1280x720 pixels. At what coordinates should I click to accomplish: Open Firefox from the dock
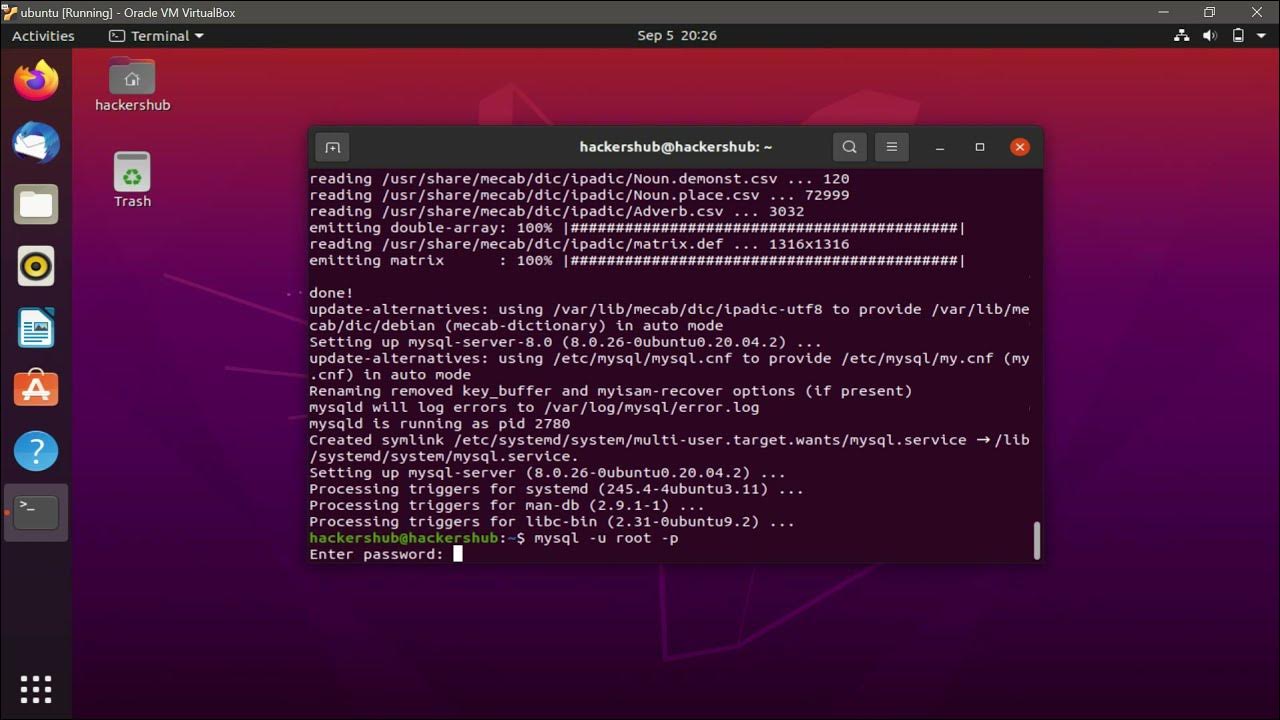[36, 81]
